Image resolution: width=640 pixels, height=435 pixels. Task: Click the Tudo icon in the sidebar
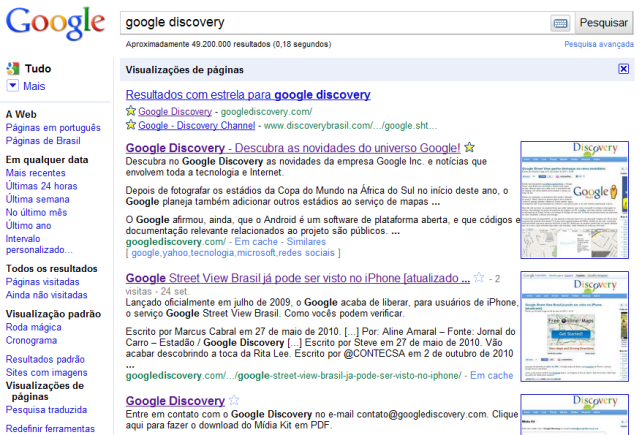(x=12, y=69)
